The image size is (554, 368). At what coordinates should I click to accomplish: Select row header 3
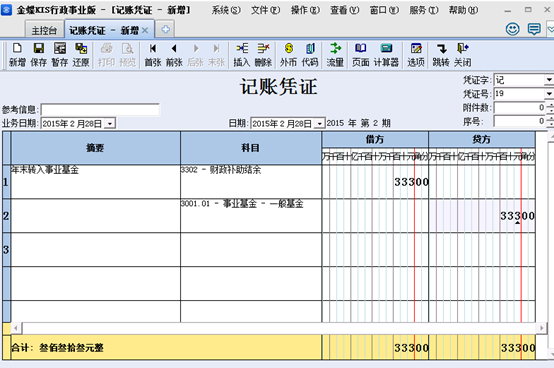click(x=6, y=250)
